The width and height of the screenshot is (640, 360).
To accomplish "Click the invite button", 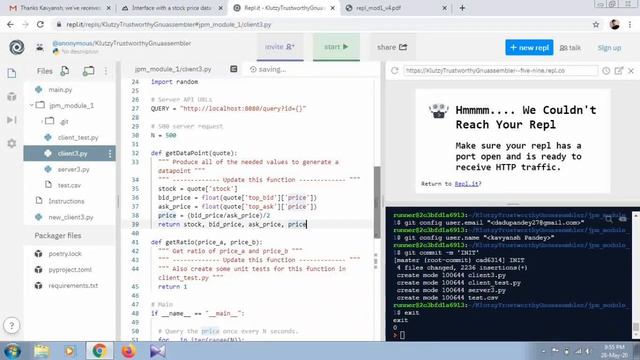I will [x=280, y=47].
